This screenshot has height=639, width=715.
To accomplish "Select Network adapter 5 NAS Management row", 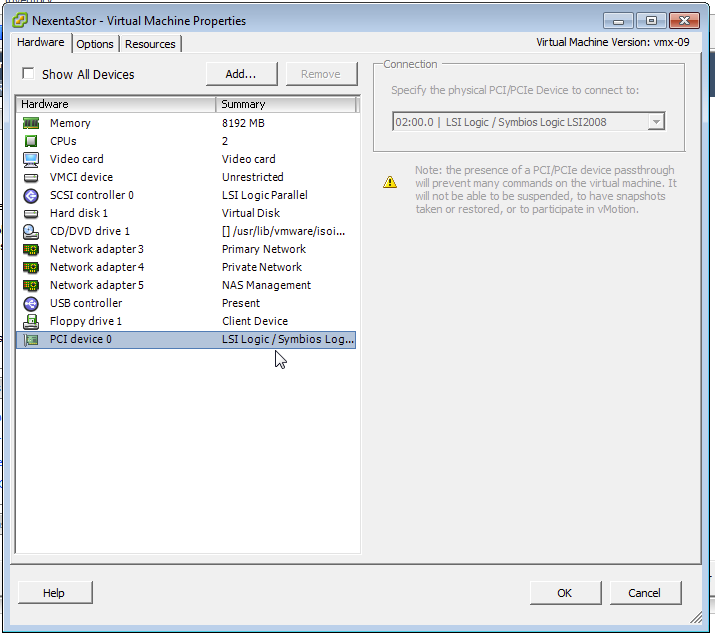I will coord(186,285).
